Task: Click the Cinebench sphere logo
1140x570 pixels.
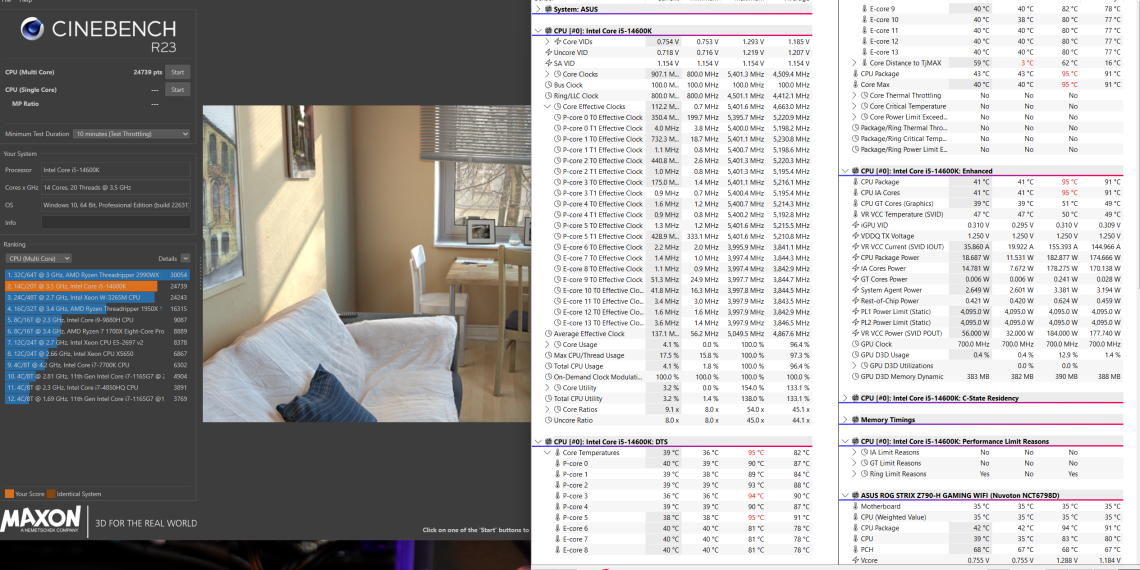Action: point(32,28)
